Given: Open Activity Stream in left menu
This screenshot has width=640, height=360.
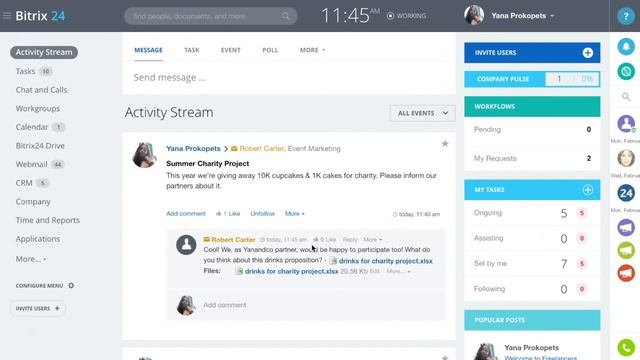Looking at the screenshot, I should point(44,52).
